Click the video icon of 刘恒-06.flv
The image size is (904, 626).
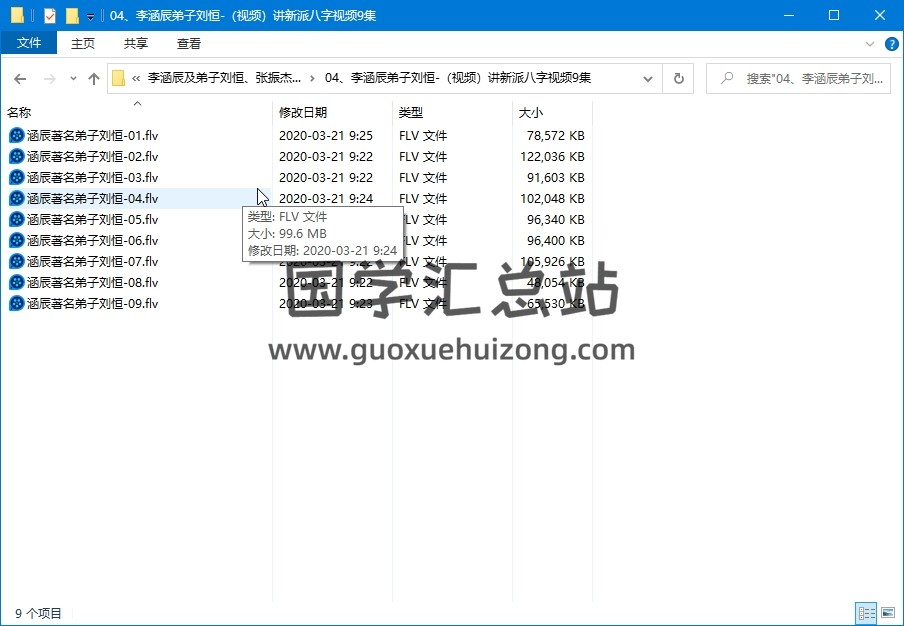tap(17, 240)
